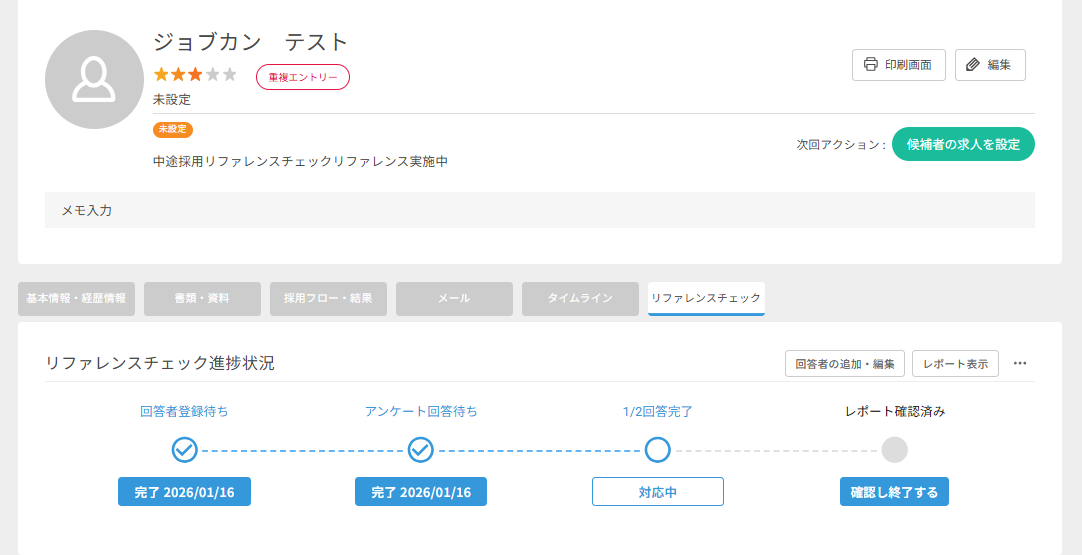This screenshot has width=1082, height=555.
Task: Select the 採用フロー・結果 tab
Action: pos(328,298)
